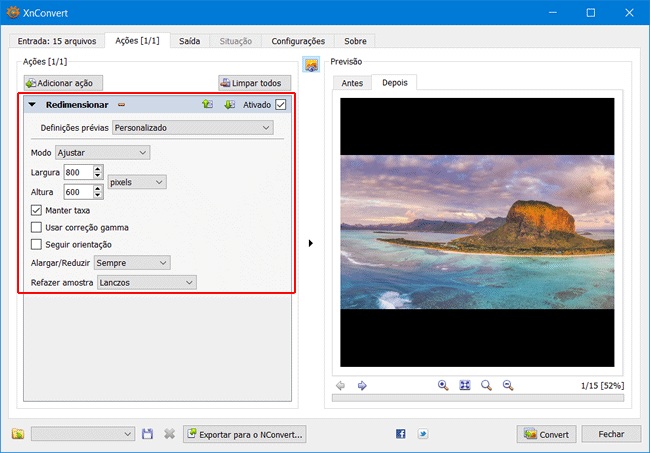Save preset with the floppy disk icon
Viewport: 650px width, 453px height.
point(148,434)
